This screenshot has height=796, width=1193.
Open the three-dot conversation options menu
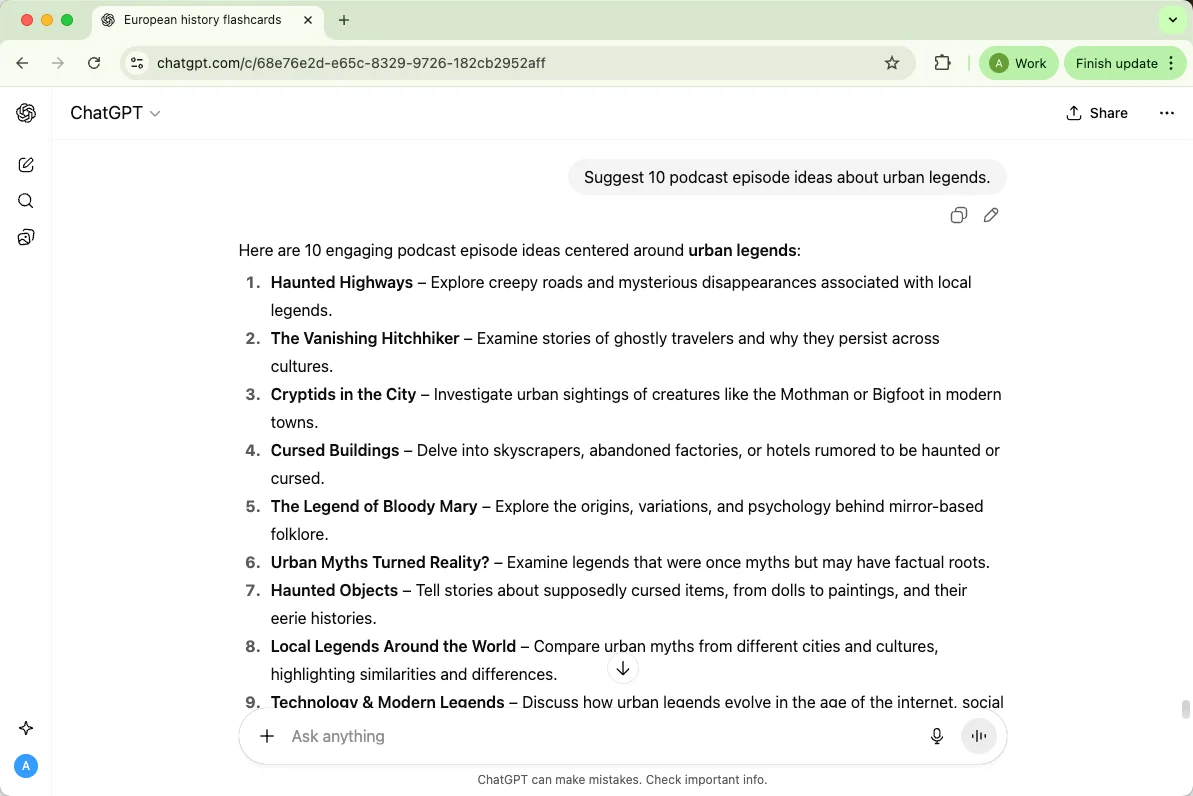point(1166,113)
